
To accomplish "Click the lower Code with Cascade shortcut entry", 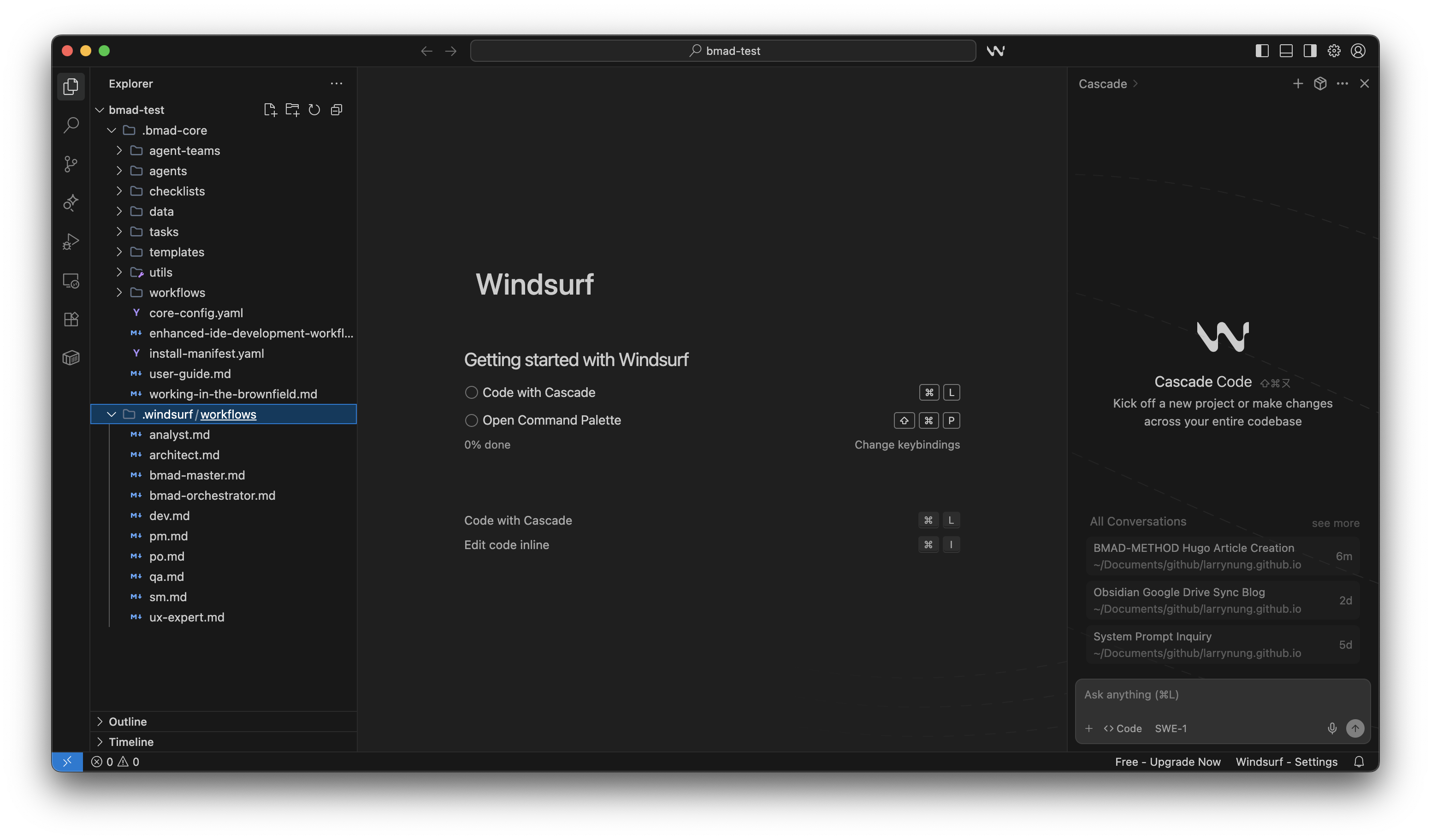I will tap(518, 520).
